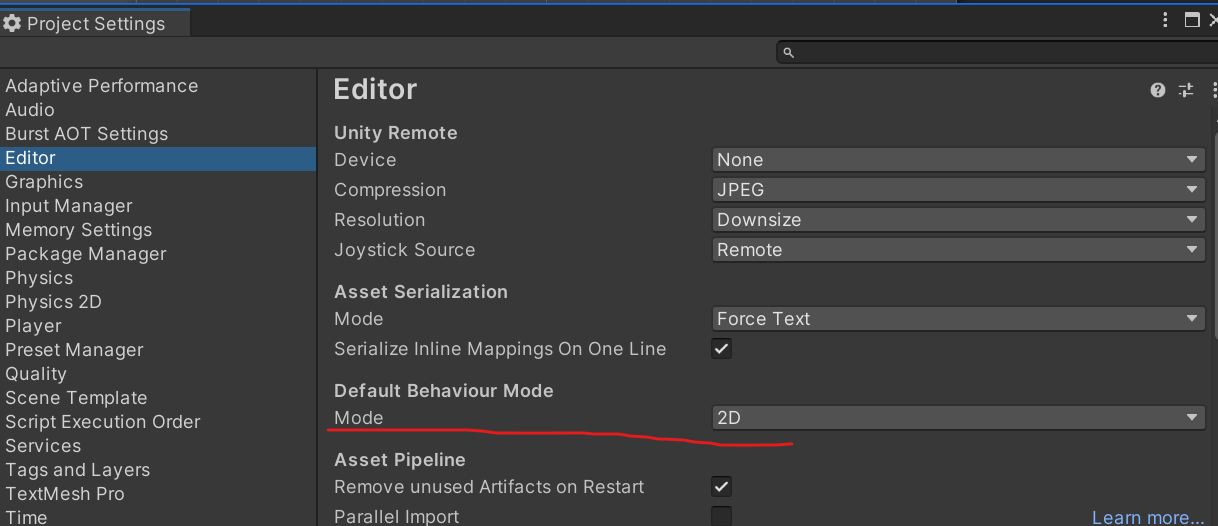Select the Audio settings category
The width and height of the screenshot is (1218, 526).
(158, 110)
